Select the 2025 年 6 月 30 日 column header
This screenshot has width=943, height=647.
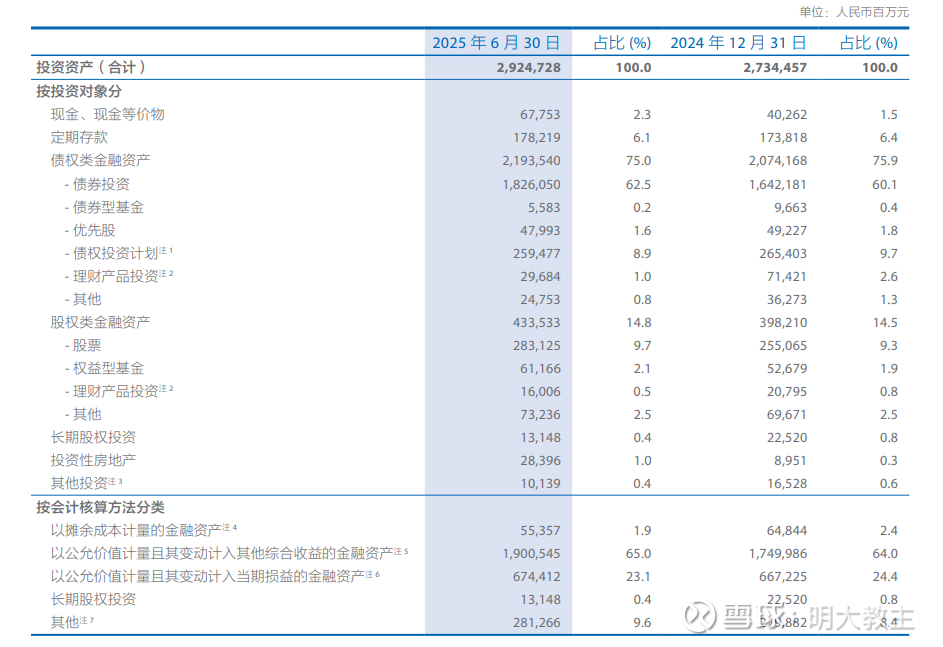click(x=496, y=43)
